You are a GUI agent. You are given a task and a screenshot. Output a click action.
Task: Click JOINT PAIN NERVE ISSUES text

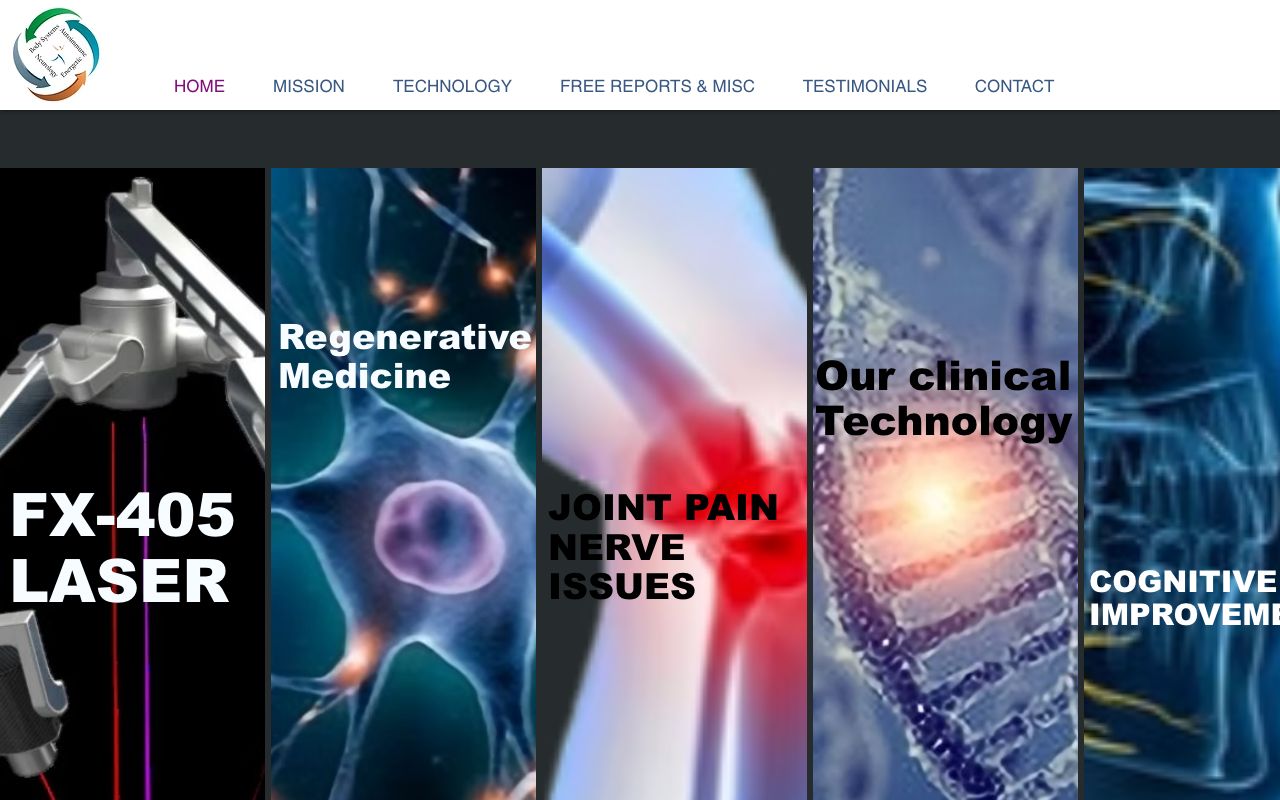663,547
